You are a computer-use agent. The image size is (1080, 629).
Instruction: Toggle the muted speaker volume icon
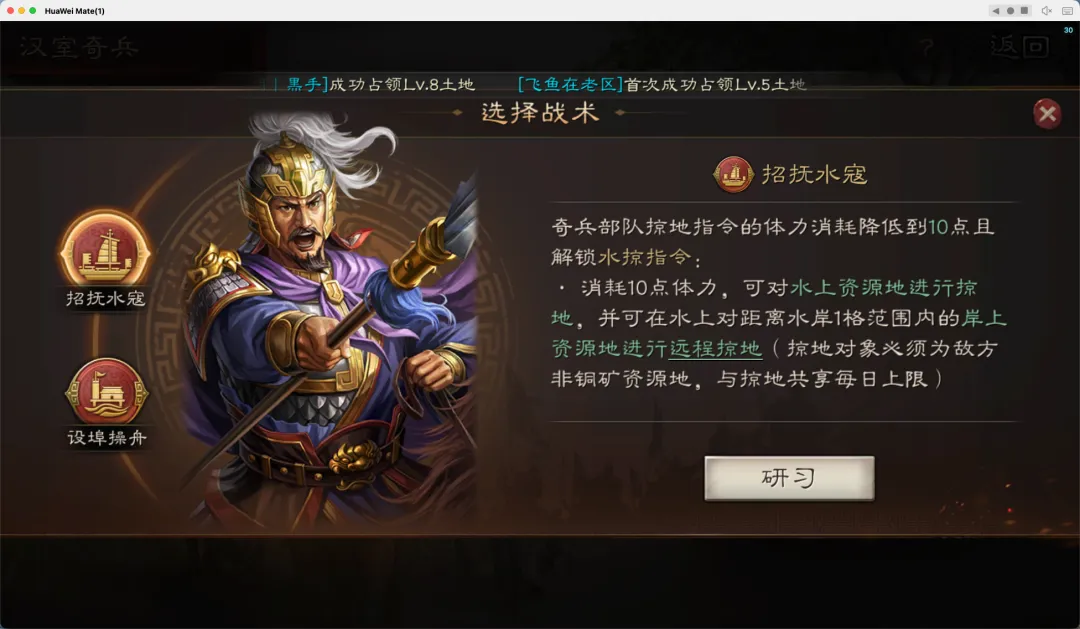[x=1047, y=10]
